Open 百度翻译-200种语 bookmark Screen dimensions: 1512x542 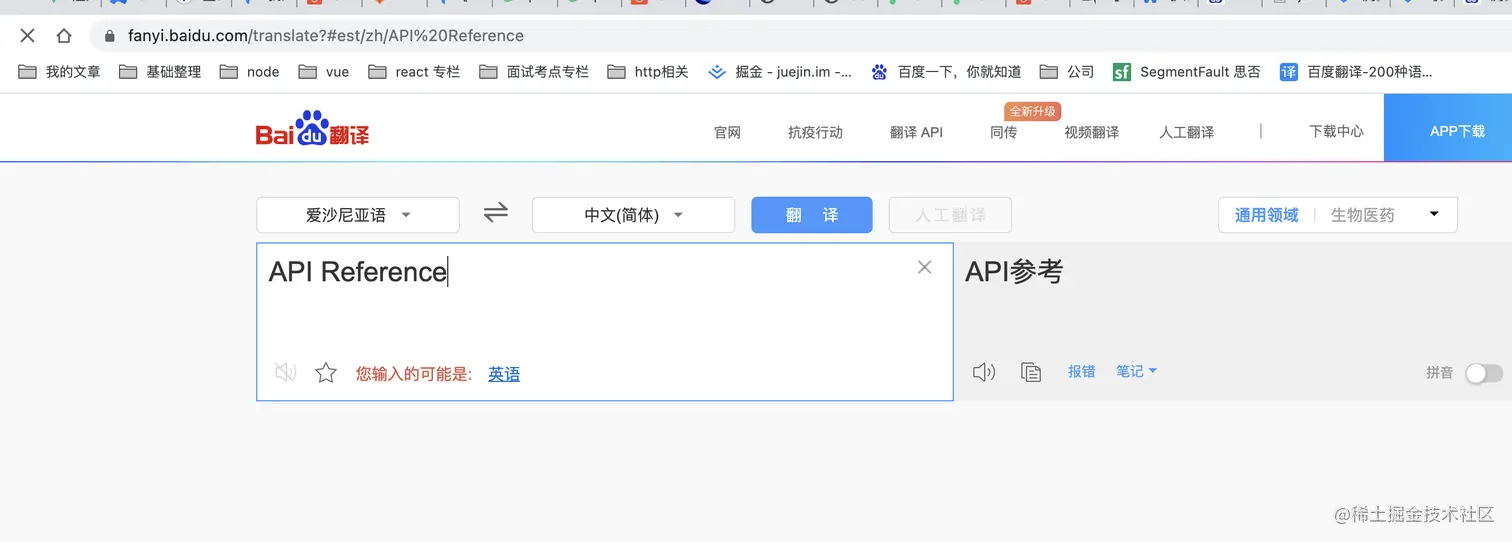tap(1356, 72)
